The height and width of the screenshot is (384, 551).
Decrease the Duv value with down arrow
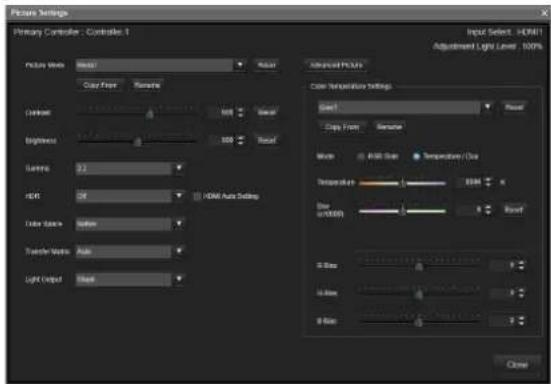(488, 213)
